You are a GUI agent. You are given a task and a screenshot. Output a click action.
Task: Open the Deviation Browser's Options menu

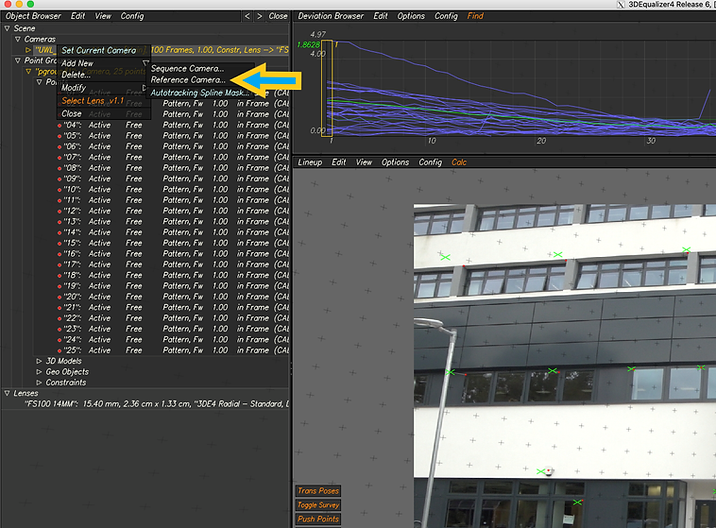[411, 16]
